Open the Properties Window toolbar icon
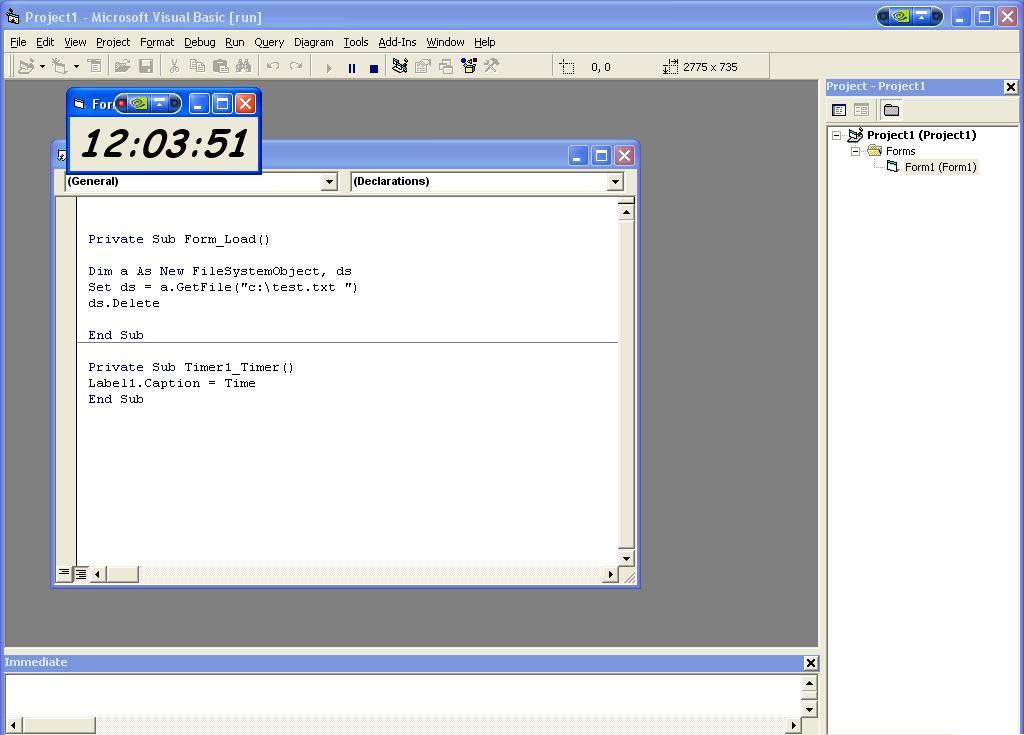Screen dimensions: 1024x735 point(423,66)
